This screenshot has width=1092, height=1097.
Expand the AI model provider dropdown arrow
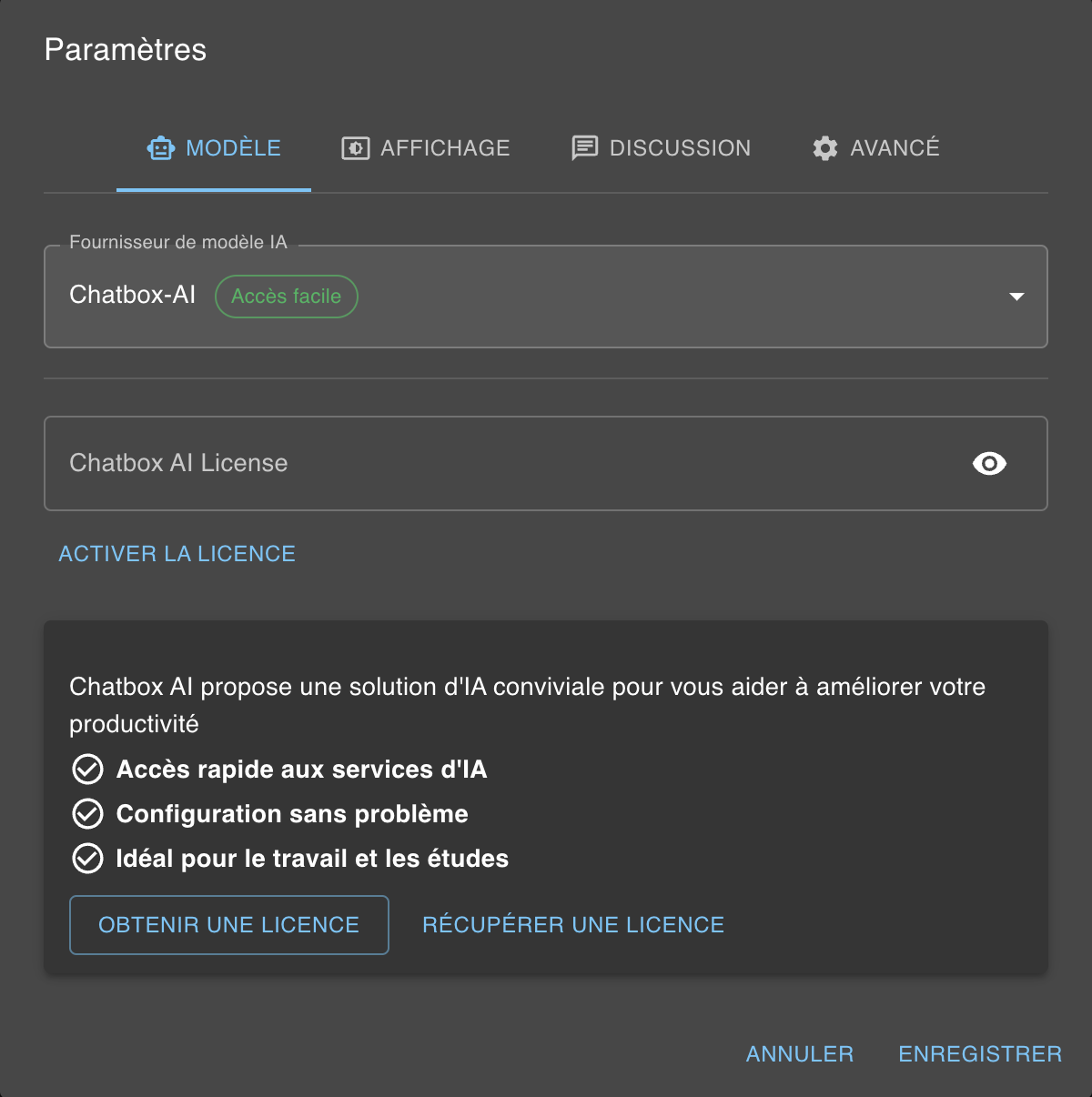(1016, 297)
